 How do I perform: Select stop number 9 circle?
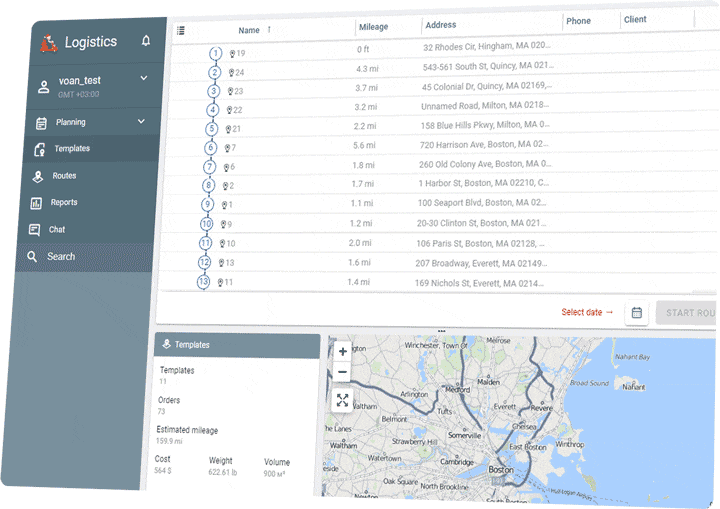click(208, 204)
